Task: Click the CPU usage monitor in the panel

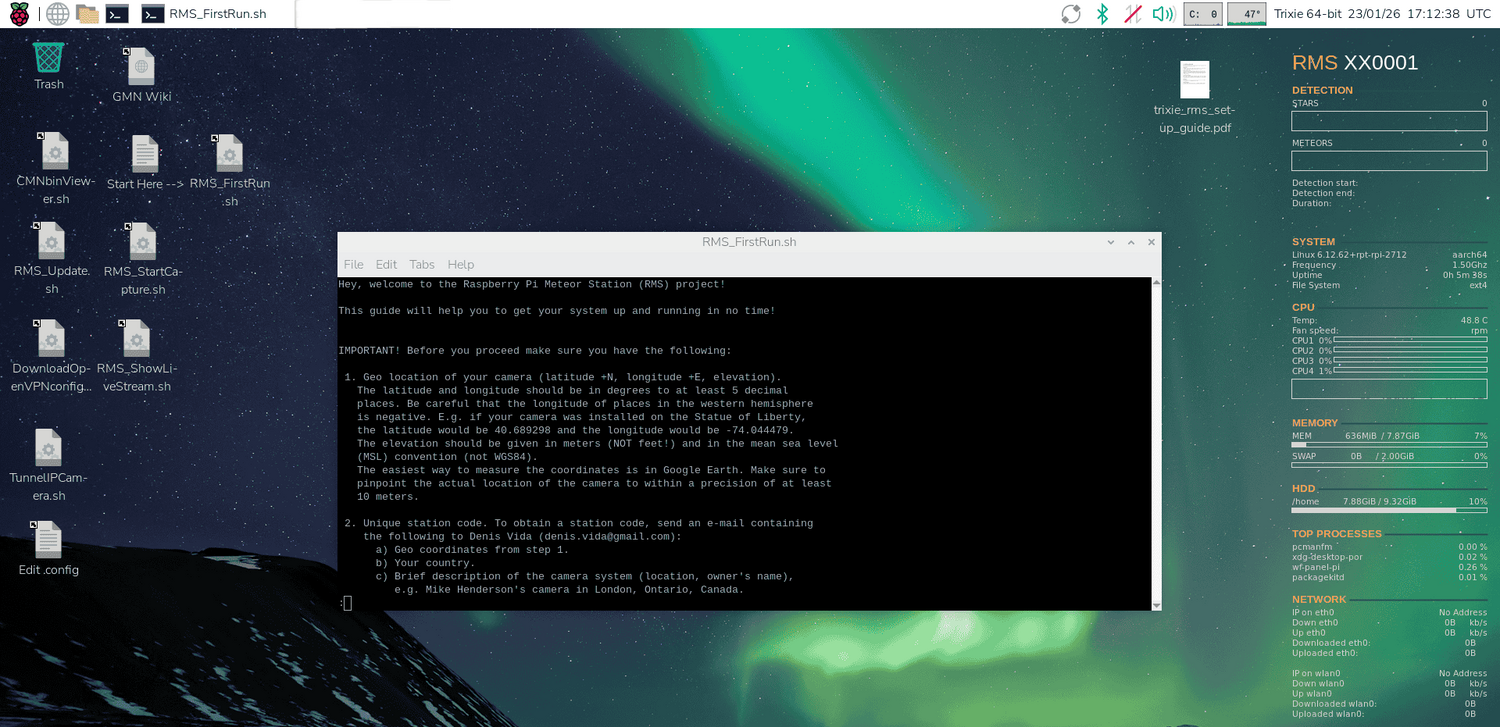Action: (x=1202, y=14)
